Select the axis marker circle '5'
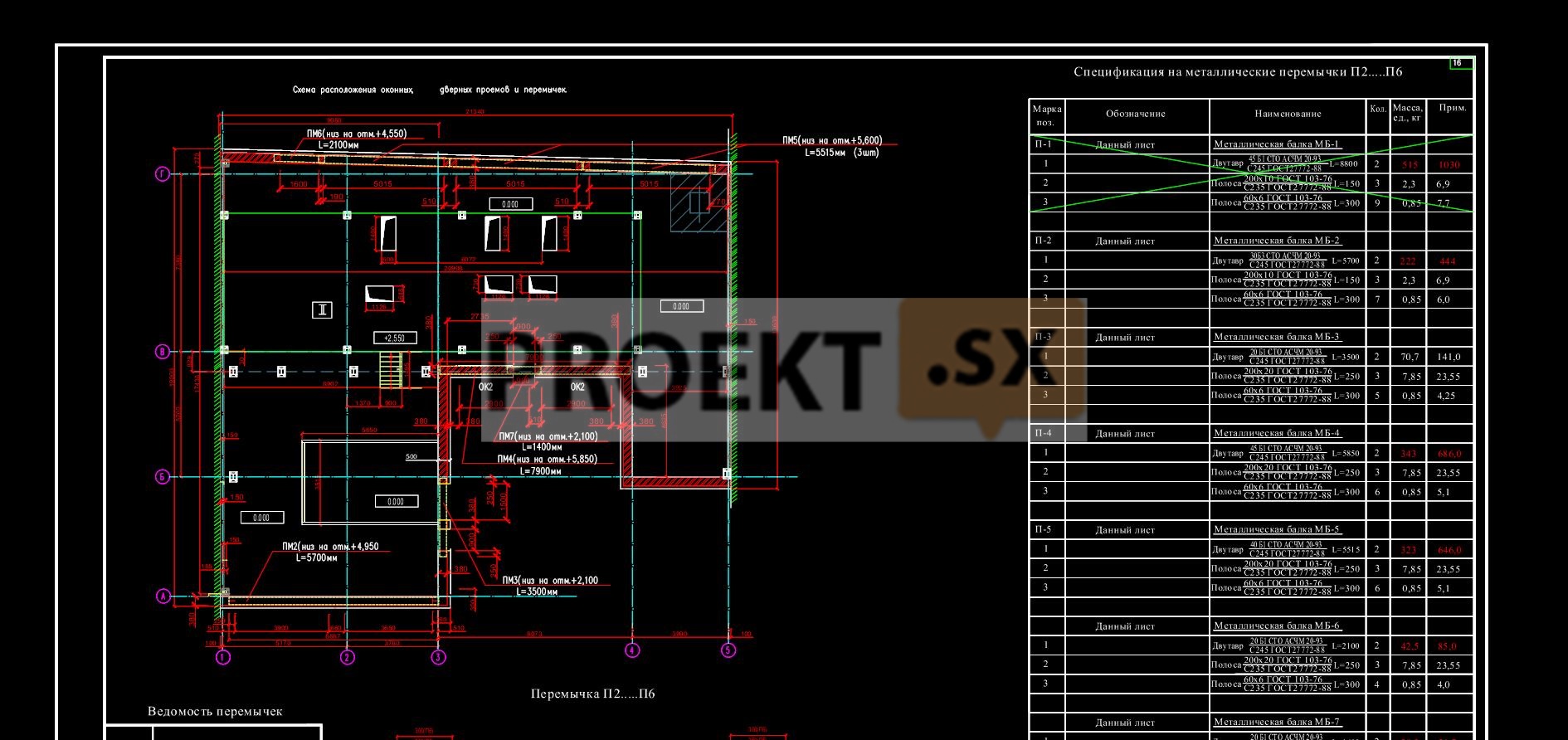The height and width of the screenshot is (740, 1568). click(728, 650)
